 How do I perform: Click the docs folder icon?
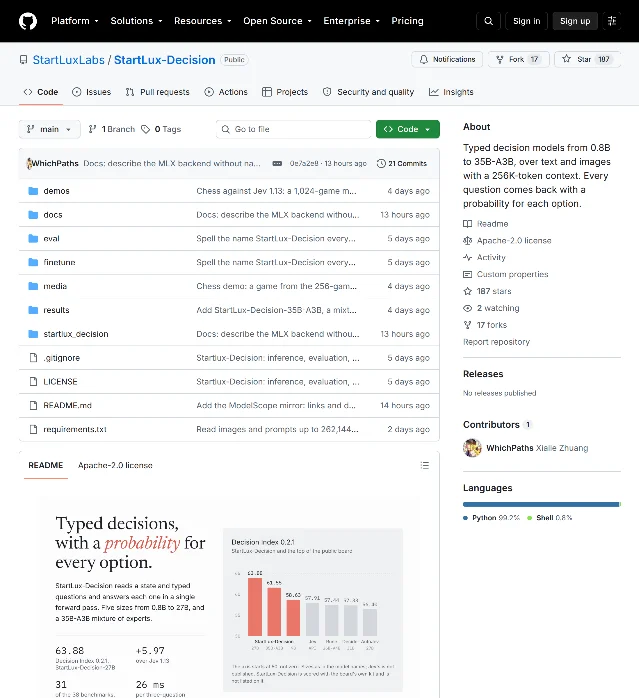pos(33,215)
